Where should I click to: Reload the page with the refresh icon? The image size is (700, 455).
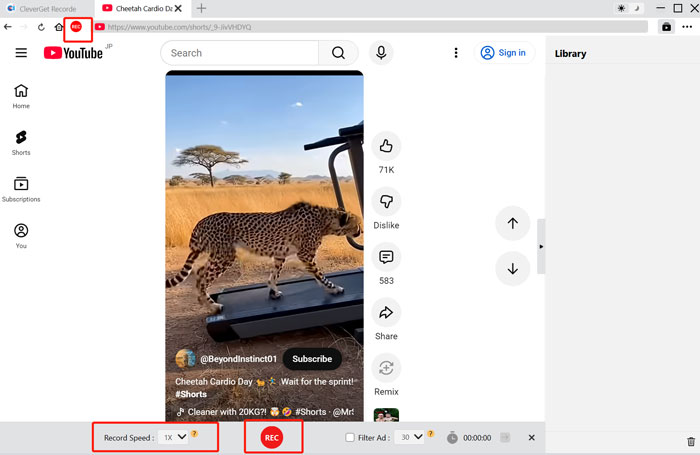click(x=41, y=27)
